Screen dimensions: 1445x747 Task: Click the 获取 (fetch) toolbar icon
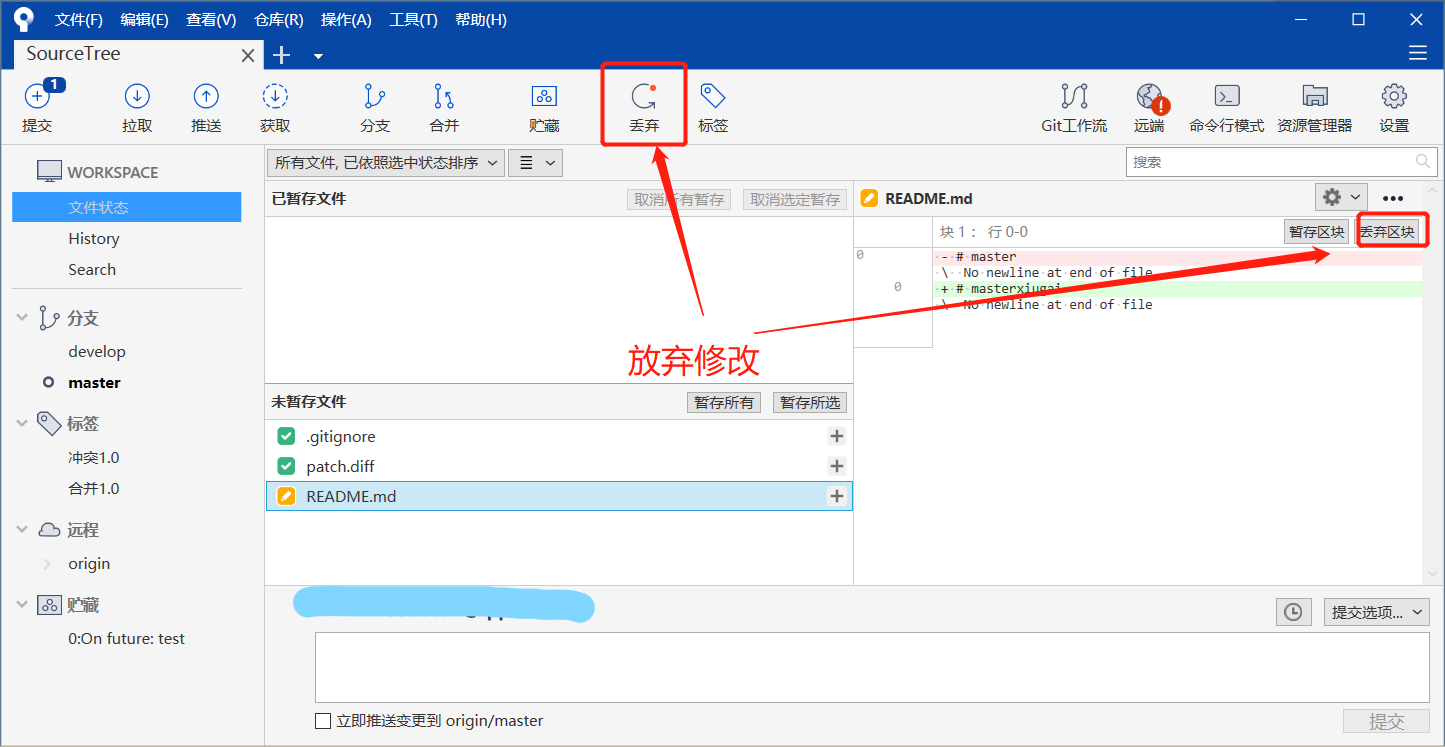point(275,107)
